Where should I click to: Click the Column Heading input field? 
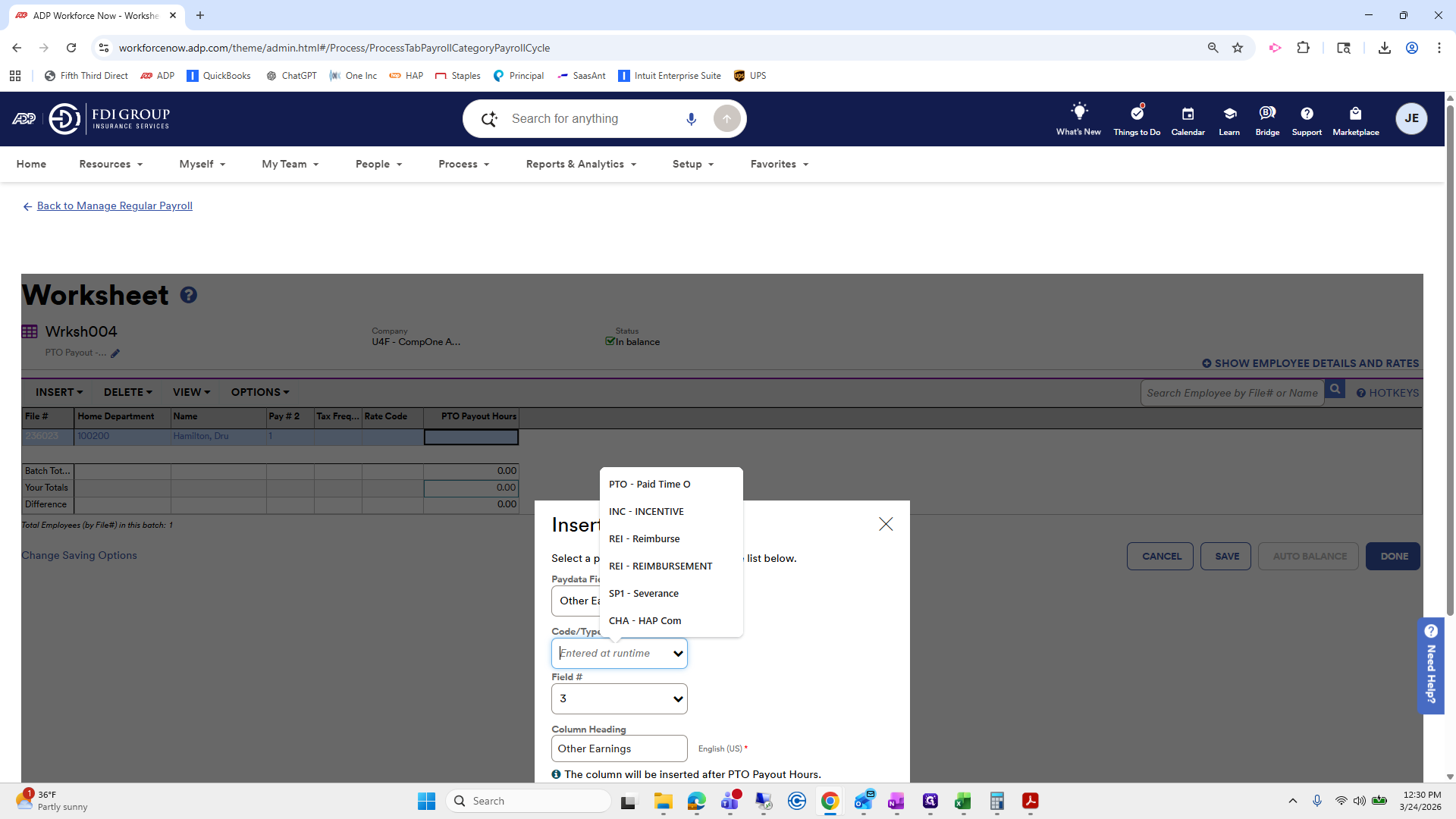click(x=619, y=748)
